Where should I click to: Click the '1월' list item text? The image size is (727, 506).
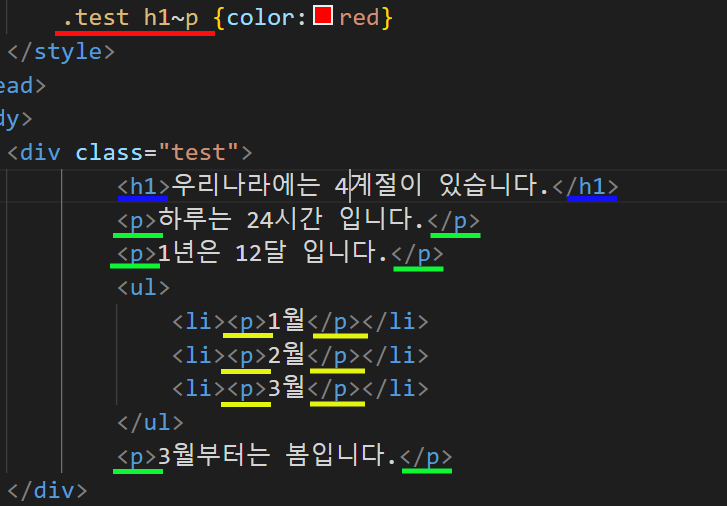(x=286, y=320)
